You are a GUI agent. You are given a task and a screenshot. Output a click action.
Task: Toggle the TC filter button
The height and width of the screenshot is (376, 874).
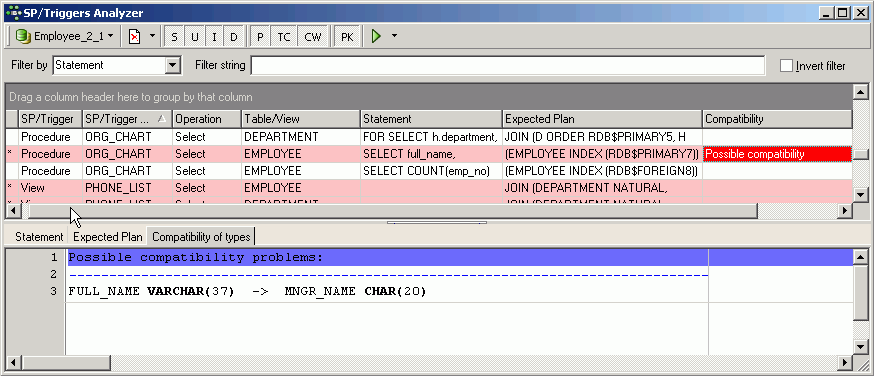point(284,37)
